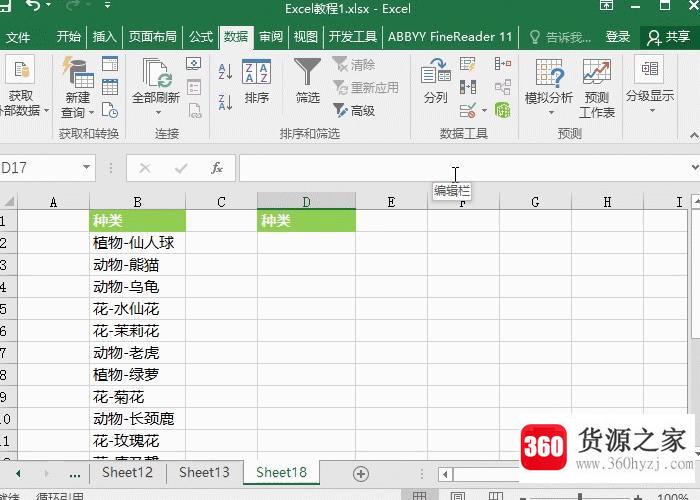The height and width of the screenshot is (500, 700).
Task: Click the horizontal scrollbar left arrow
Action: (x=445, y=474)
